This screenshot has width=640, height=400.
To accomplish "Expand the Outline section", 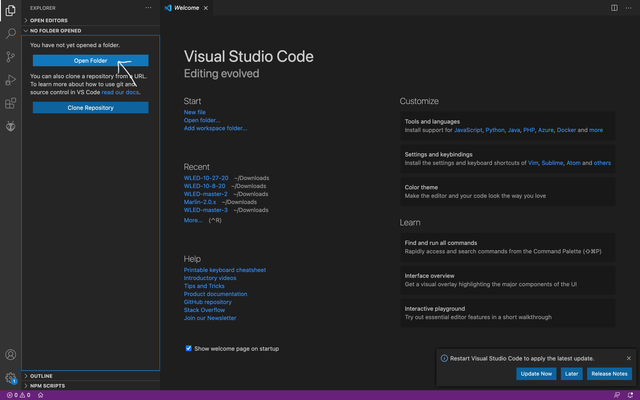I will [91, 376].
